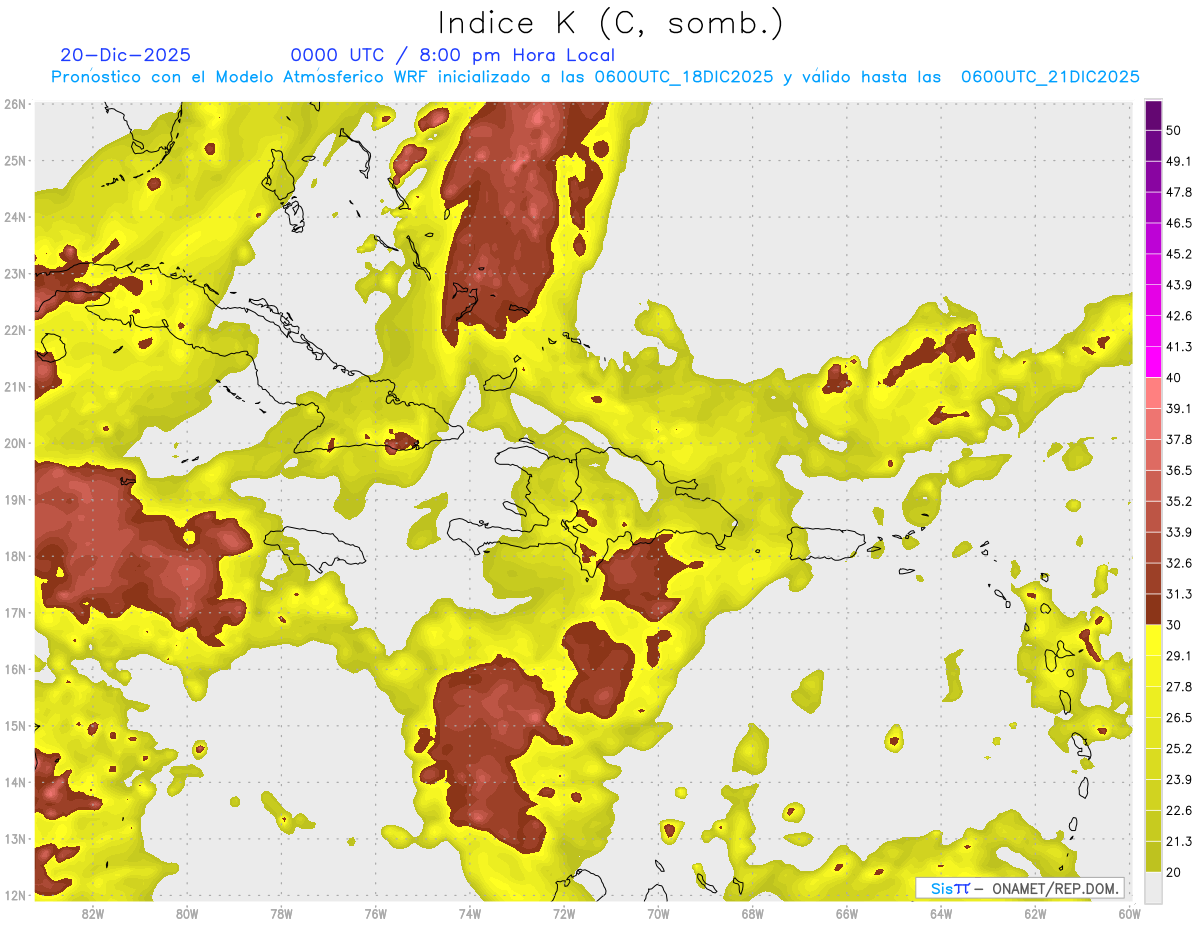The width and height of the screenshot is (1200, 927).
Task: Click the 'Pronostico con el Modelo Atmosferico WRF' line
Action: (x=595, y=76)
